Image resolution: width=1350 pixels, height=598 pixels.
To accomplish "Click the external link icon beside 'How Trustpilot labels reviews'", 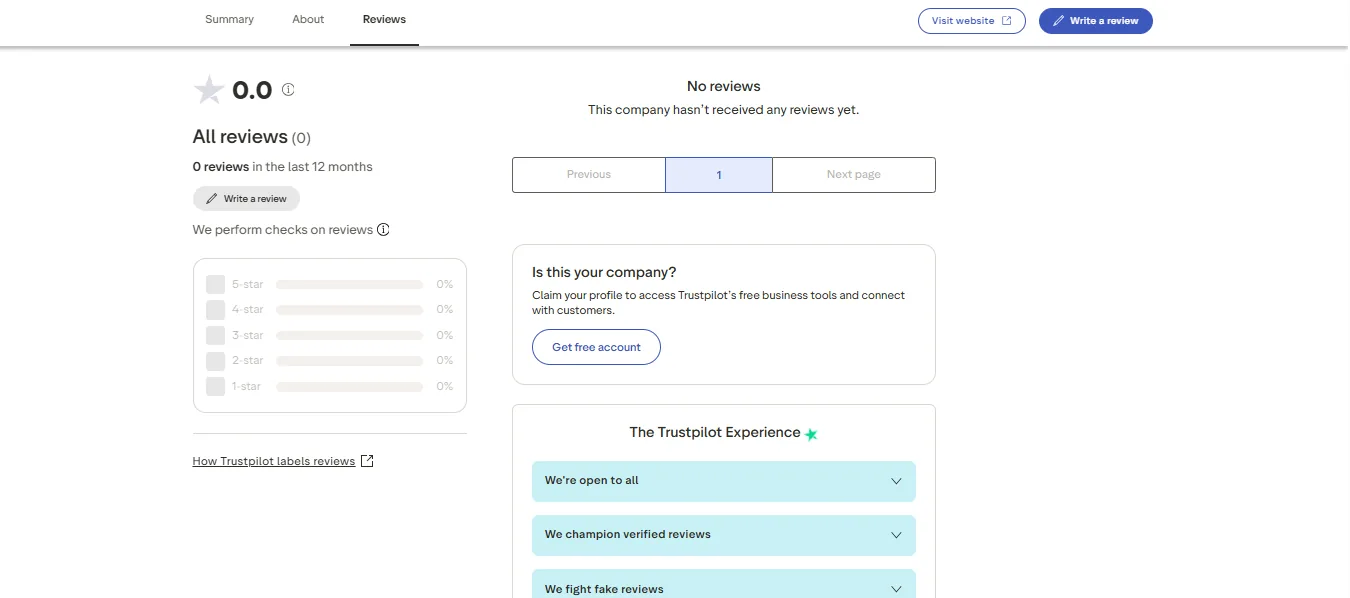I will click(367, 461).
